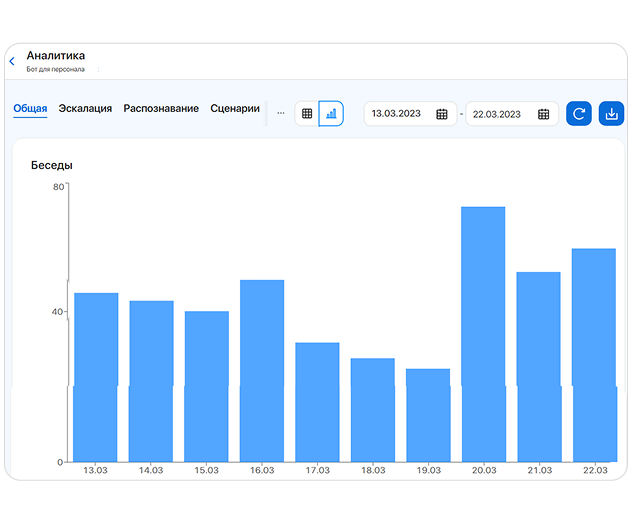The height and width of the screenshot is (524, 632).
Task: Select the tallest bar for 20.03
Action: point(483,334)
